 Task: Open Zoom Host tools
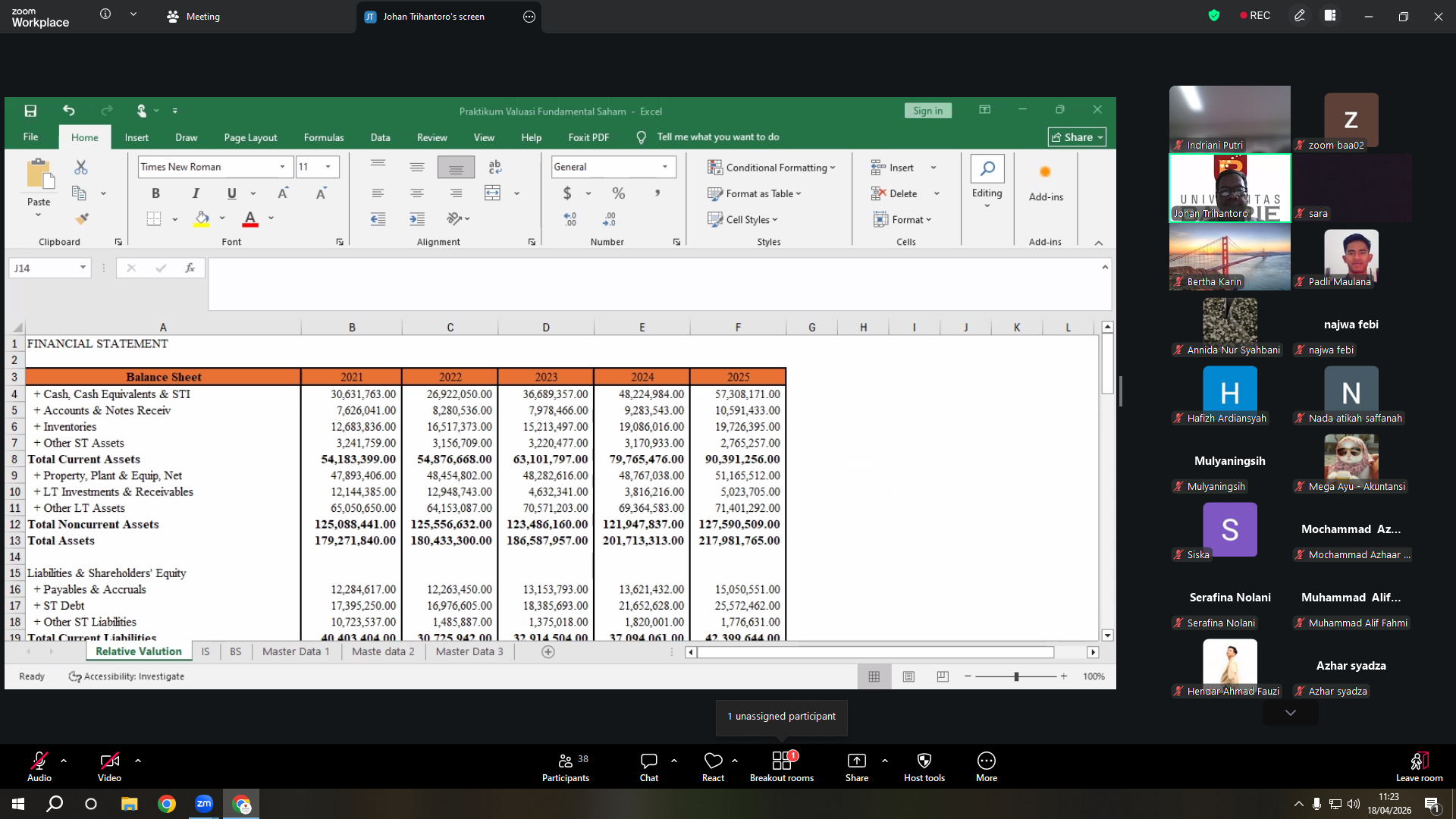pos(924,767)
